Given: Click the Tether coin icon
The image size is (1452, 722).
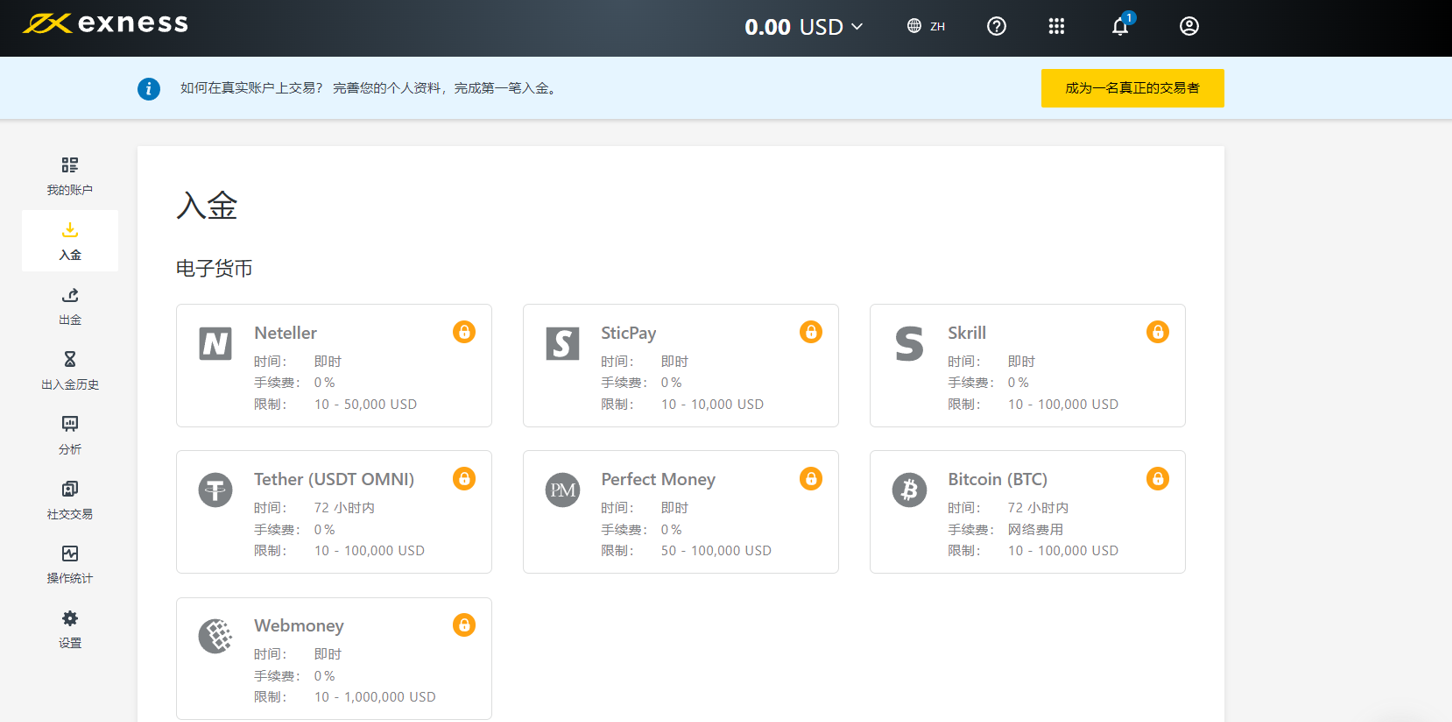Looking at the screenshot, I should 215,490.
